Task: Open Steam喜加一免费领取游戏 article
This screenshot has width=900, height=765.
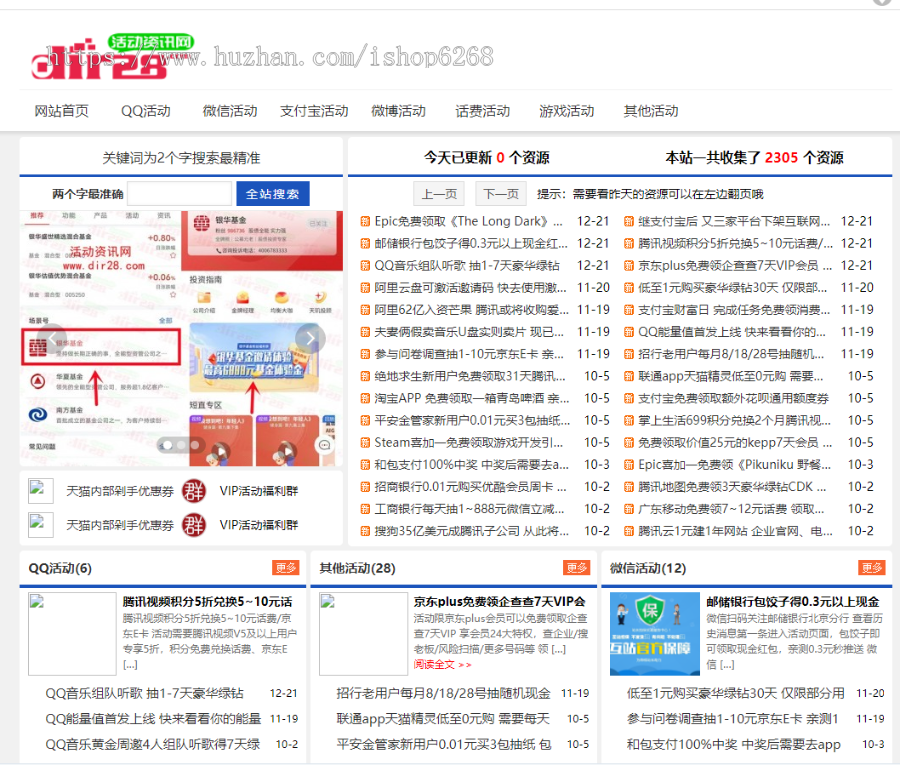Action: (x=468, y=443)
